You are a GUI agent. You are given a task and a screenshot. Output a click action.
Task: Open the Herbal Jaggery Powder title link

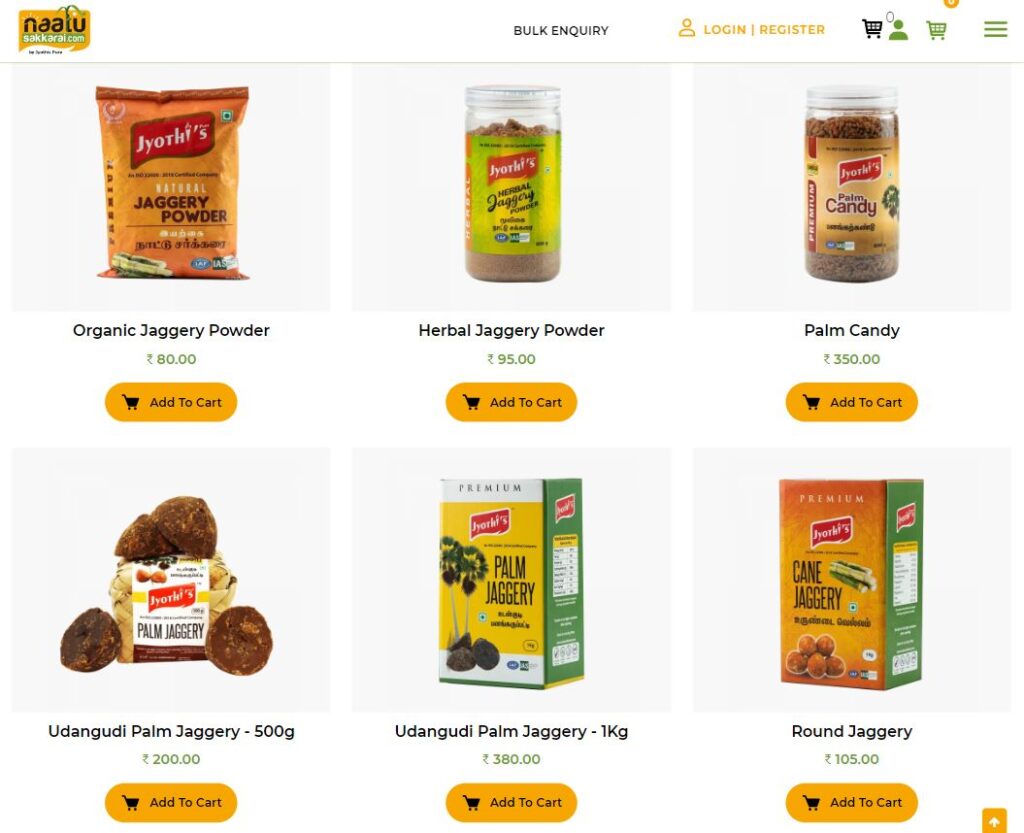point(511,330)
